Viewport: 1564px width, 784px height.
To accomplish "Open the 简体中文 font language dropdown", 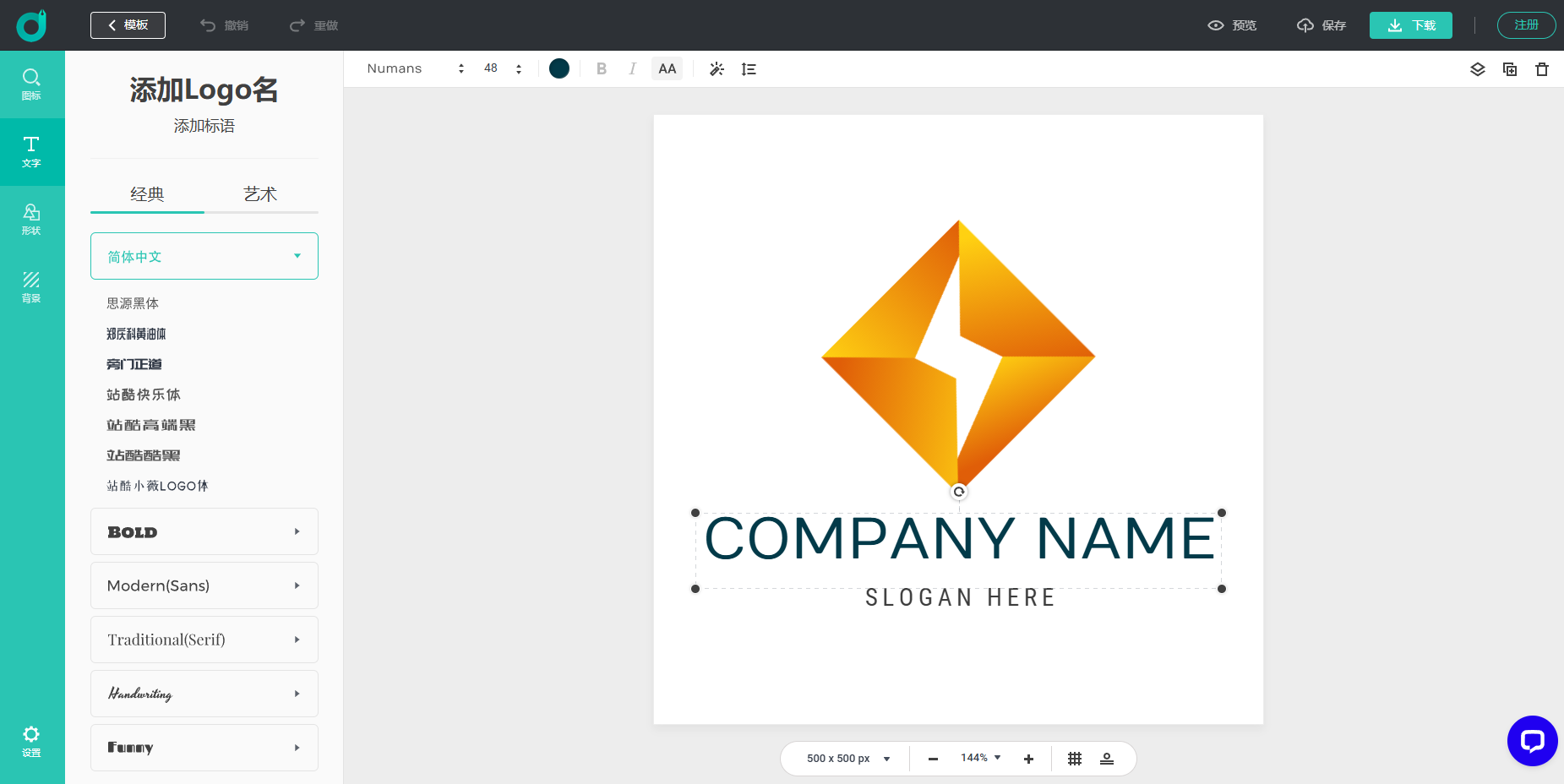I will (204, 256).
